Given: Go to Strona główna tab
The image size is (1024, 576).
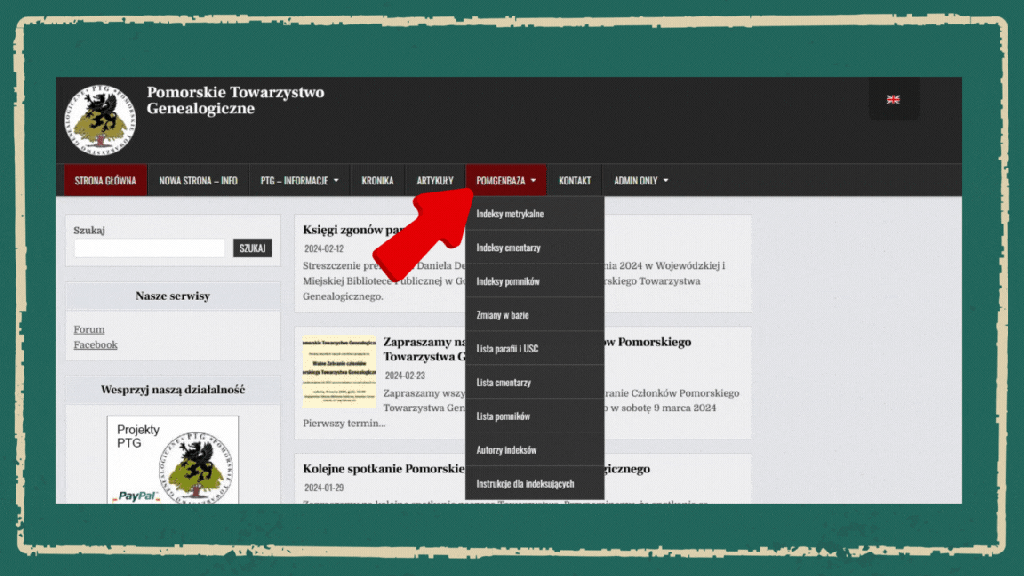Looking at the screenshot, I should (x=105, y=181).
